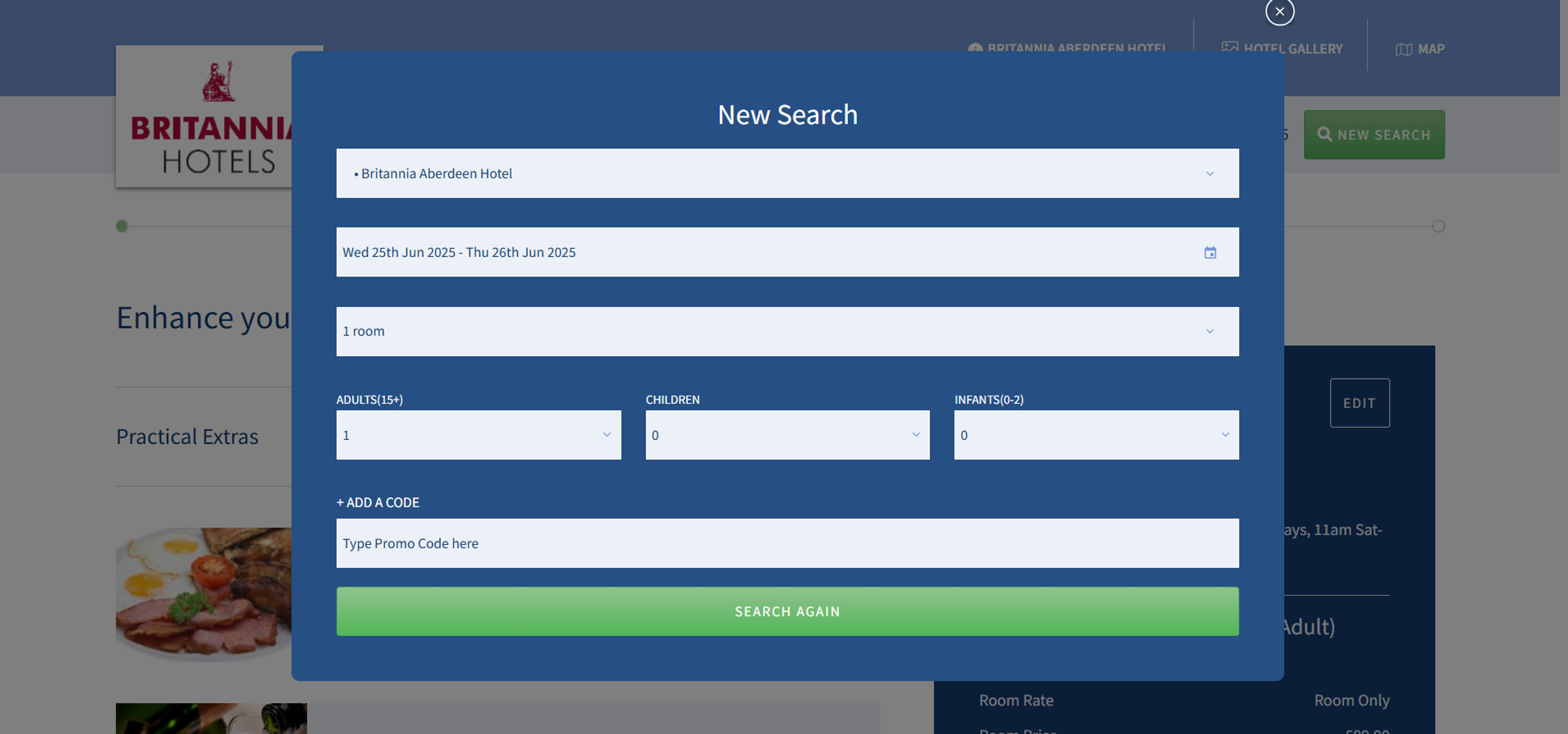Screen dimensions: 1568x734
Task: Click the Edit booking button
Action: point(1359,403)
